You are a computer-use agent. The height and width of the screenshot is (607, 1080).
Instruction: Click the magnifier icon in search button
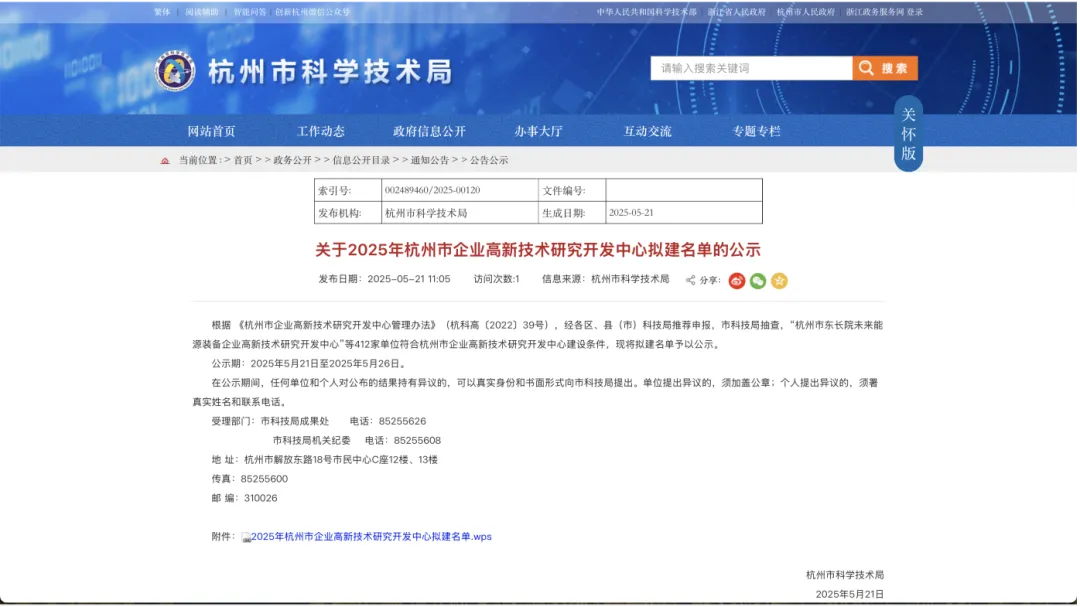point(866,68)
